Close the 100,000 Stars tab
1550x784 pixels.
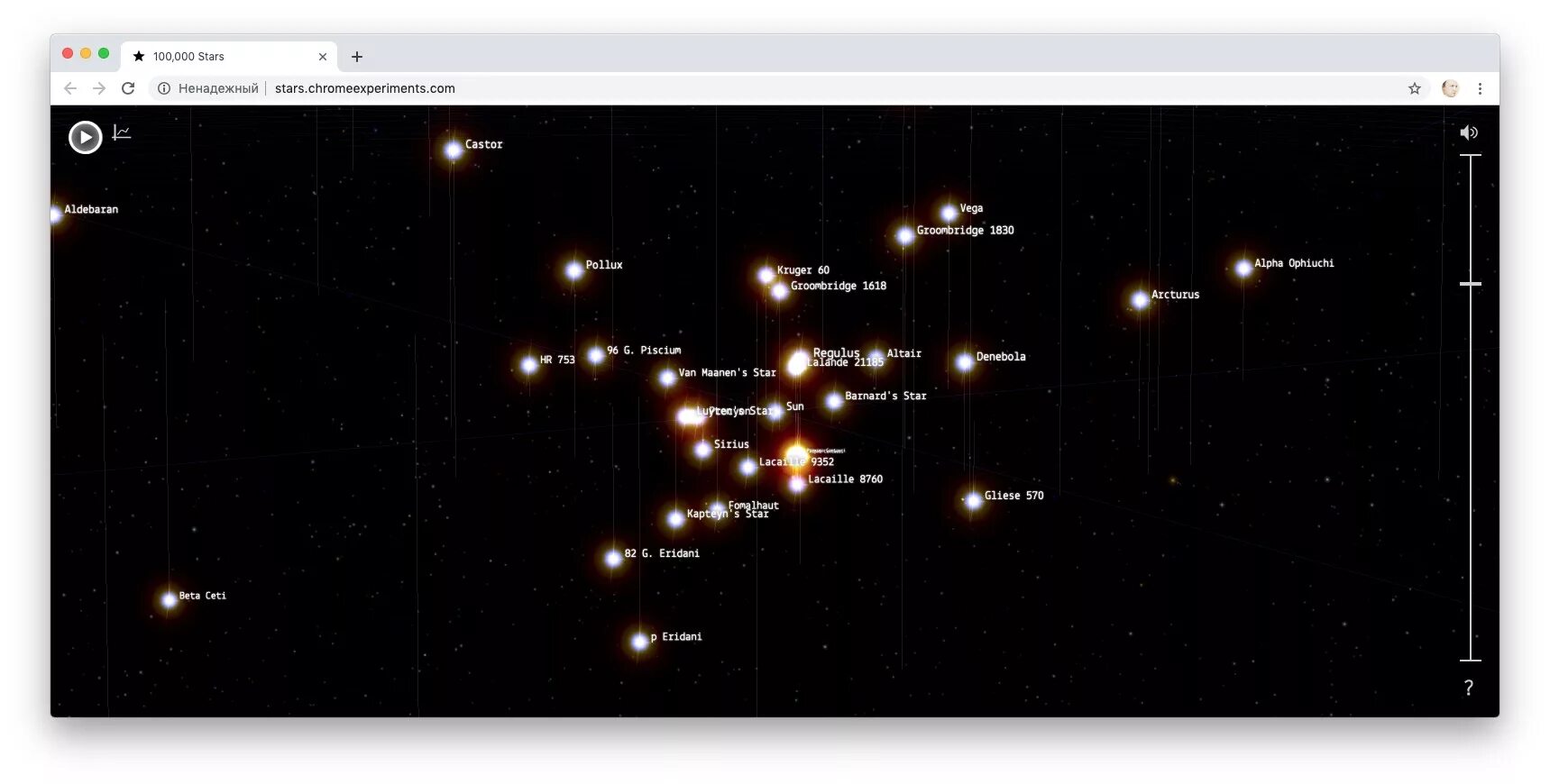coord(322,56)
